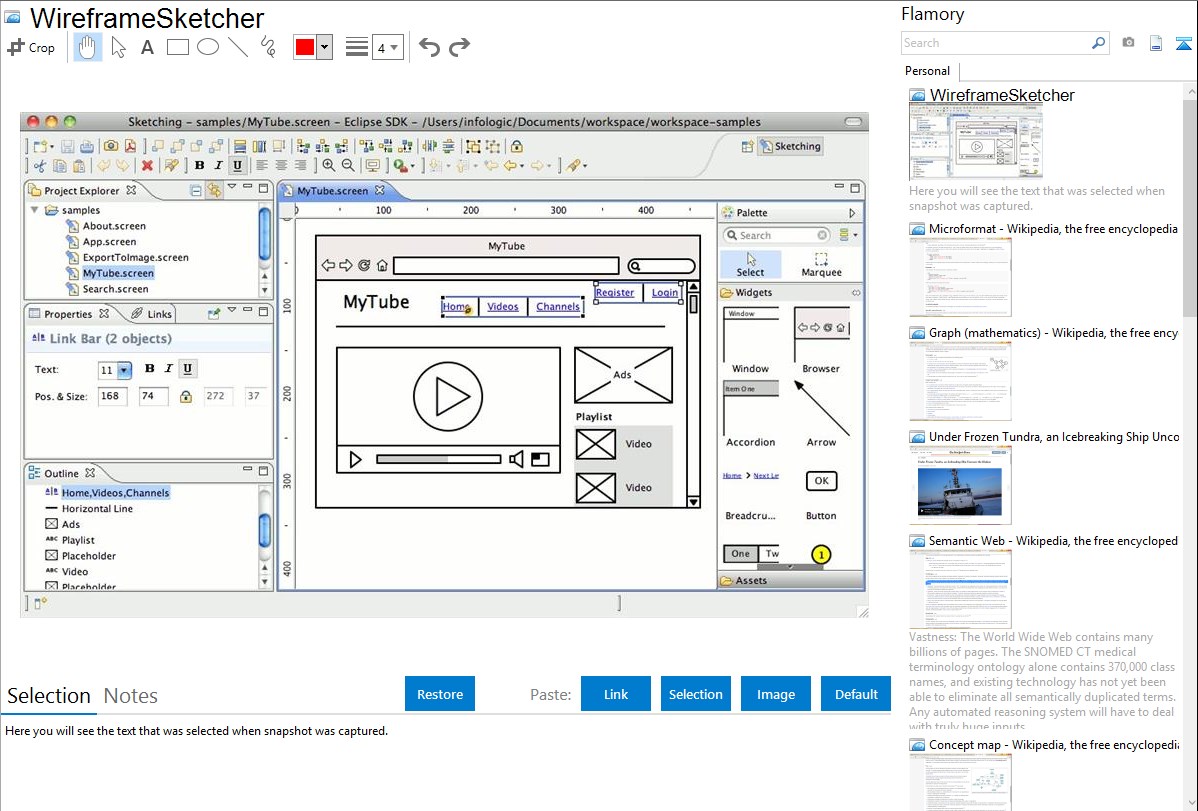The image size is (1198, 811).
Task: Paste as Link button
Action: coord(616,694)
